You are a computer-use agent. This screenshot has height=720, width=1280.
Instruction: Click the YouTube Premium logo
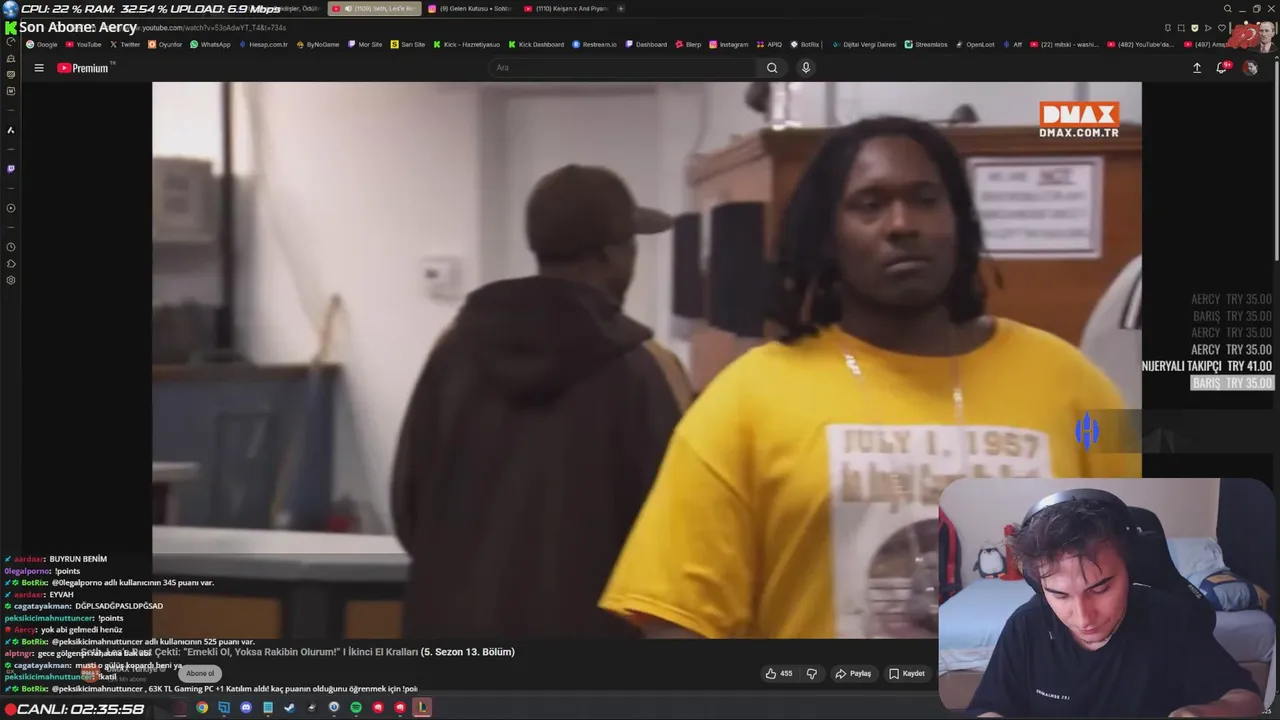(x=84, y=68)
